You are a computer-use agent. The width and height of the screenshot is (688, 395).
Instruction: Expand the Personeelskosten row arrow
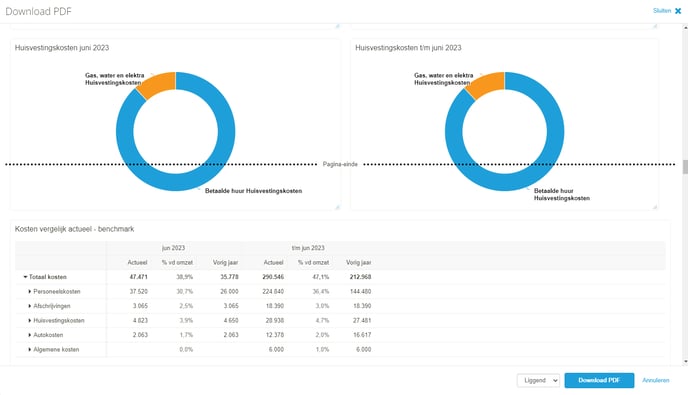click(29, 291)
